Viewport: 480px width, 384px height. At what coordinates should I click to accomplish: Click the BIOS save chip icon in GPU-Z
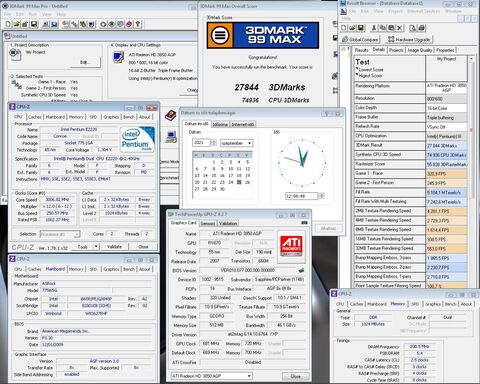301,270
